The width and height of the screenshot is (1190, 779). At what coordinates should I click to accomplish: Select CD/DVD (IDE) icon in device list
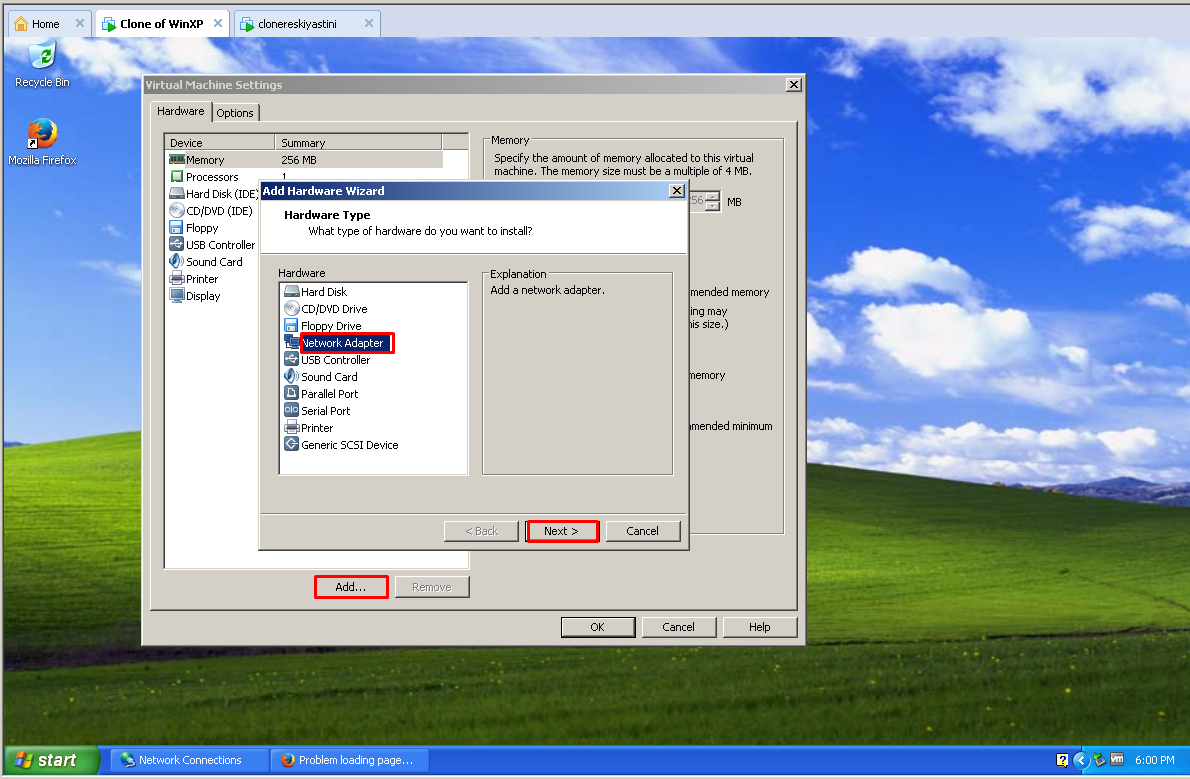coord(177,210)
